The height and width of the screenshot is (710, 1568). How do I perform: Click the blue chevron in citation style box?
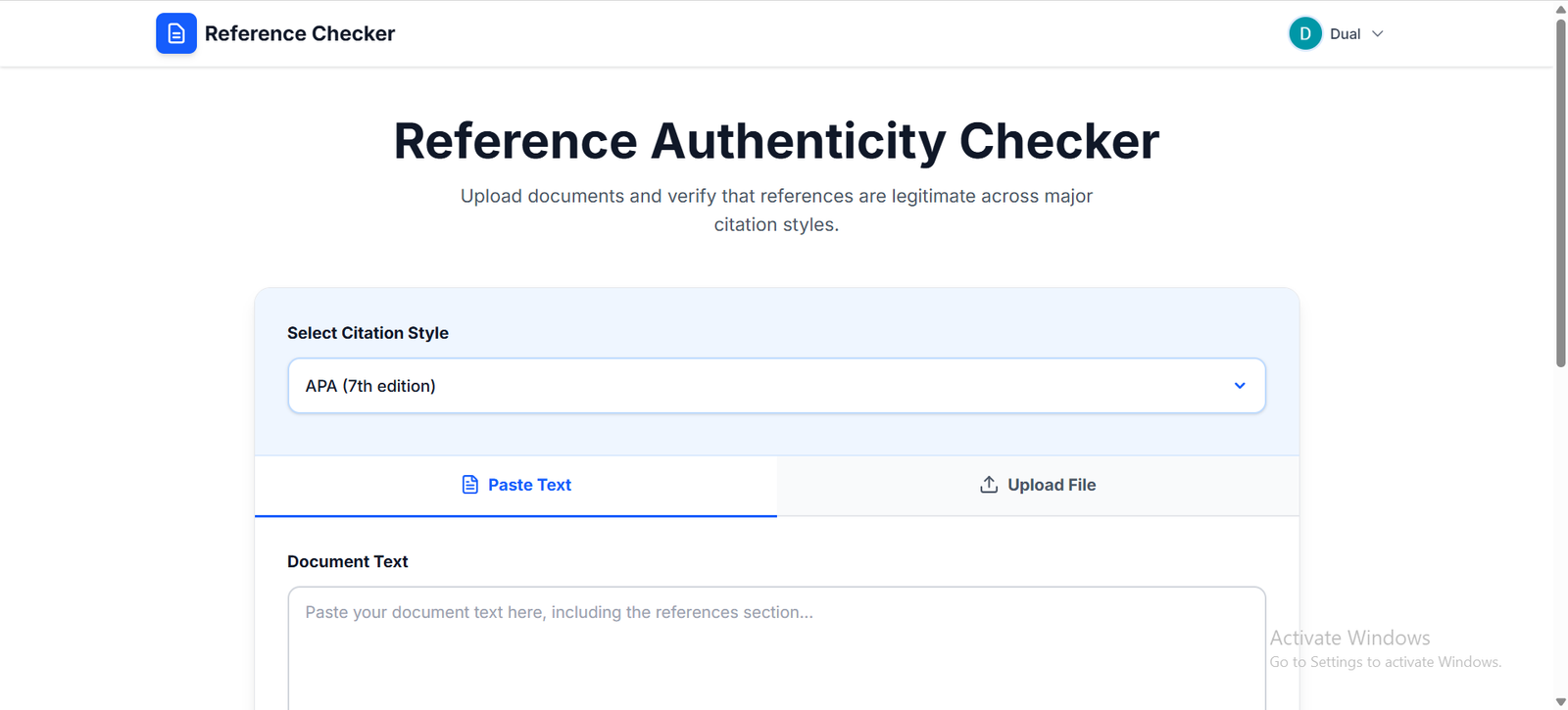1240,386
